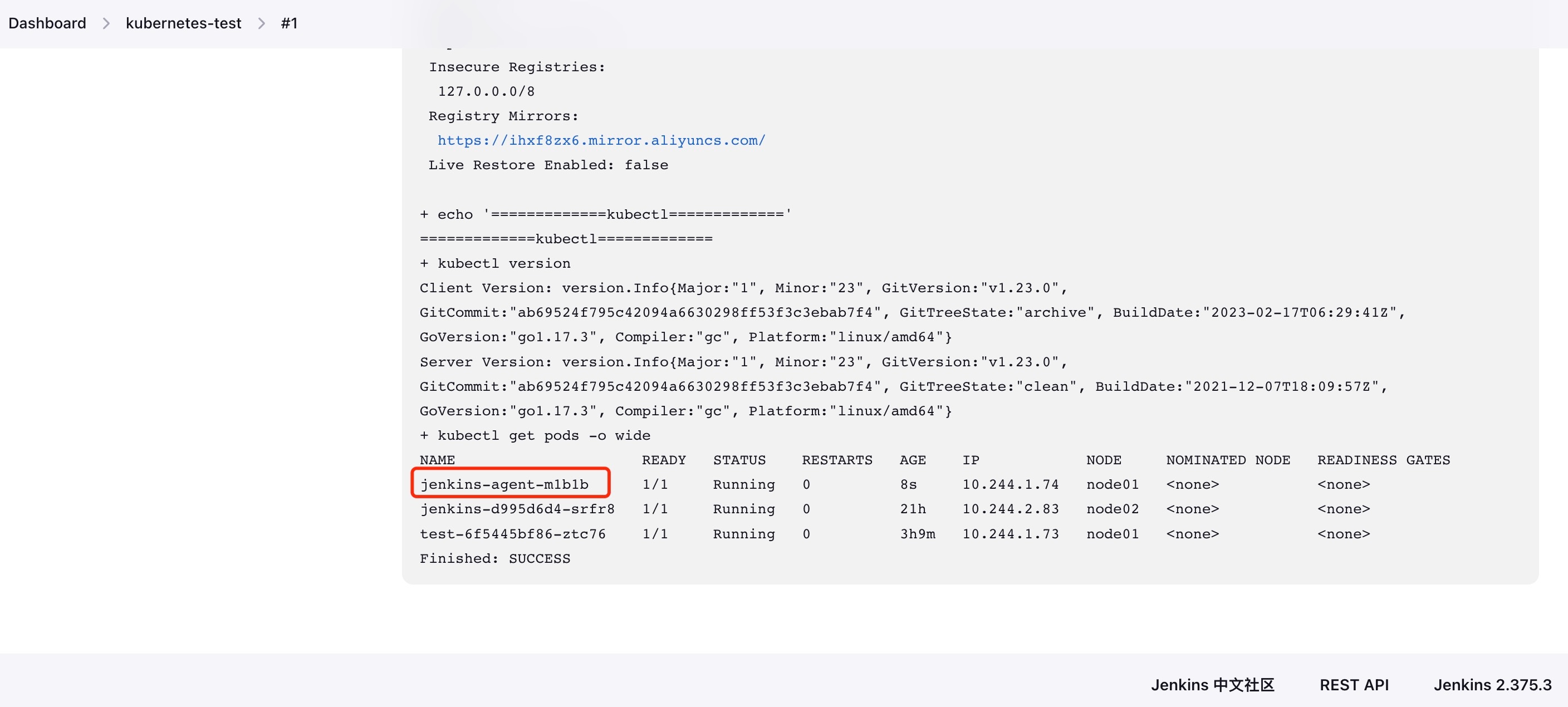Open the Dashboard breadcrumb link

pyautogui.click(x=47, y=23)
